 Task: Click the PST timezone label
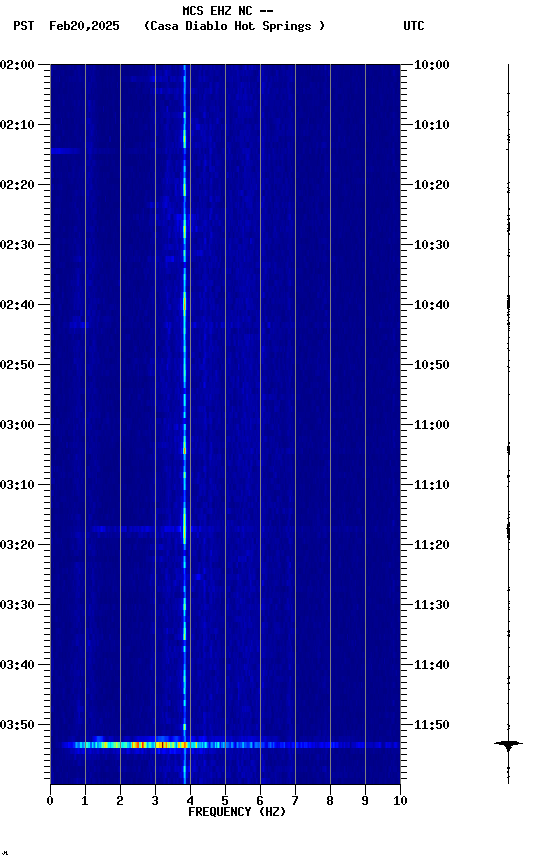tap(24, 26)
